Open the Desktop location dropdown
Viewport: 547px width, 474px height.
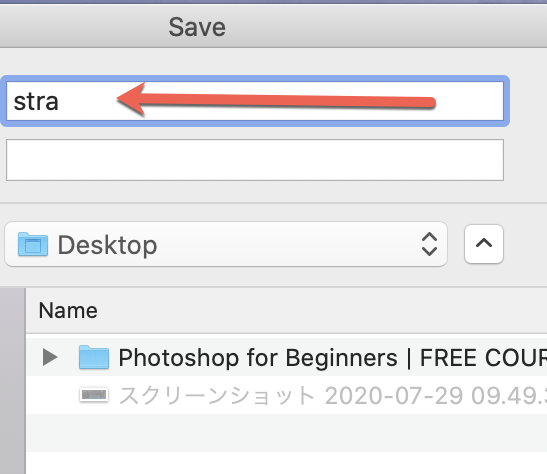(x=226, y=244)
